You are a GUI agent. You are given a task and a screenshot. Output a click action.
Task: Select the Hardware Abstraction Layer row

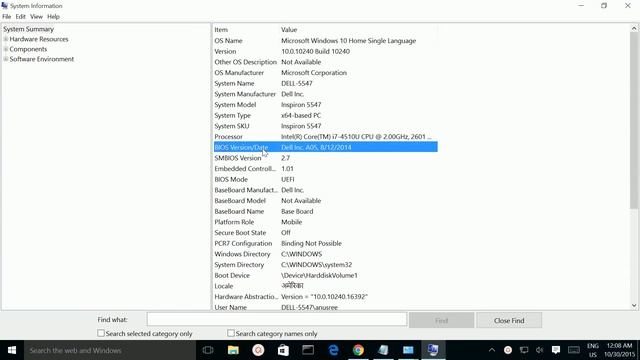(325, 297)
